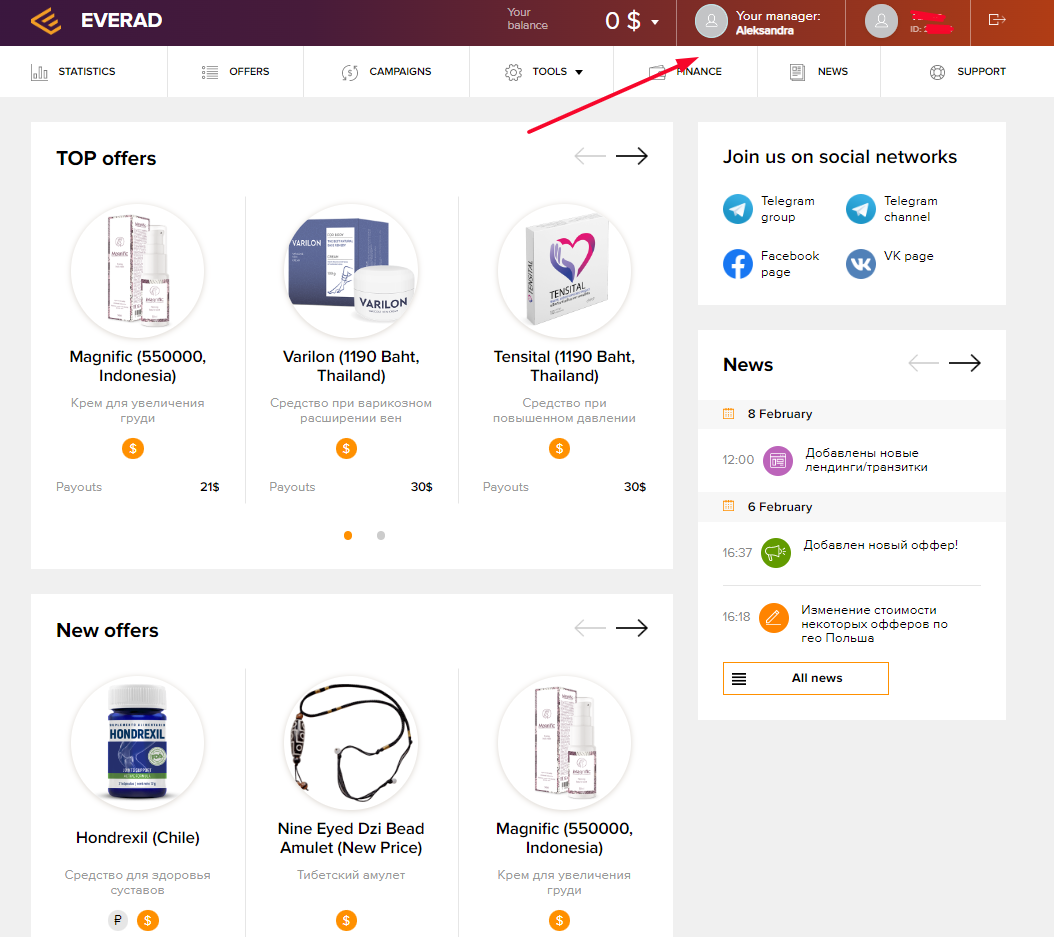Click the orange pencil icon at 16:18

774,617
